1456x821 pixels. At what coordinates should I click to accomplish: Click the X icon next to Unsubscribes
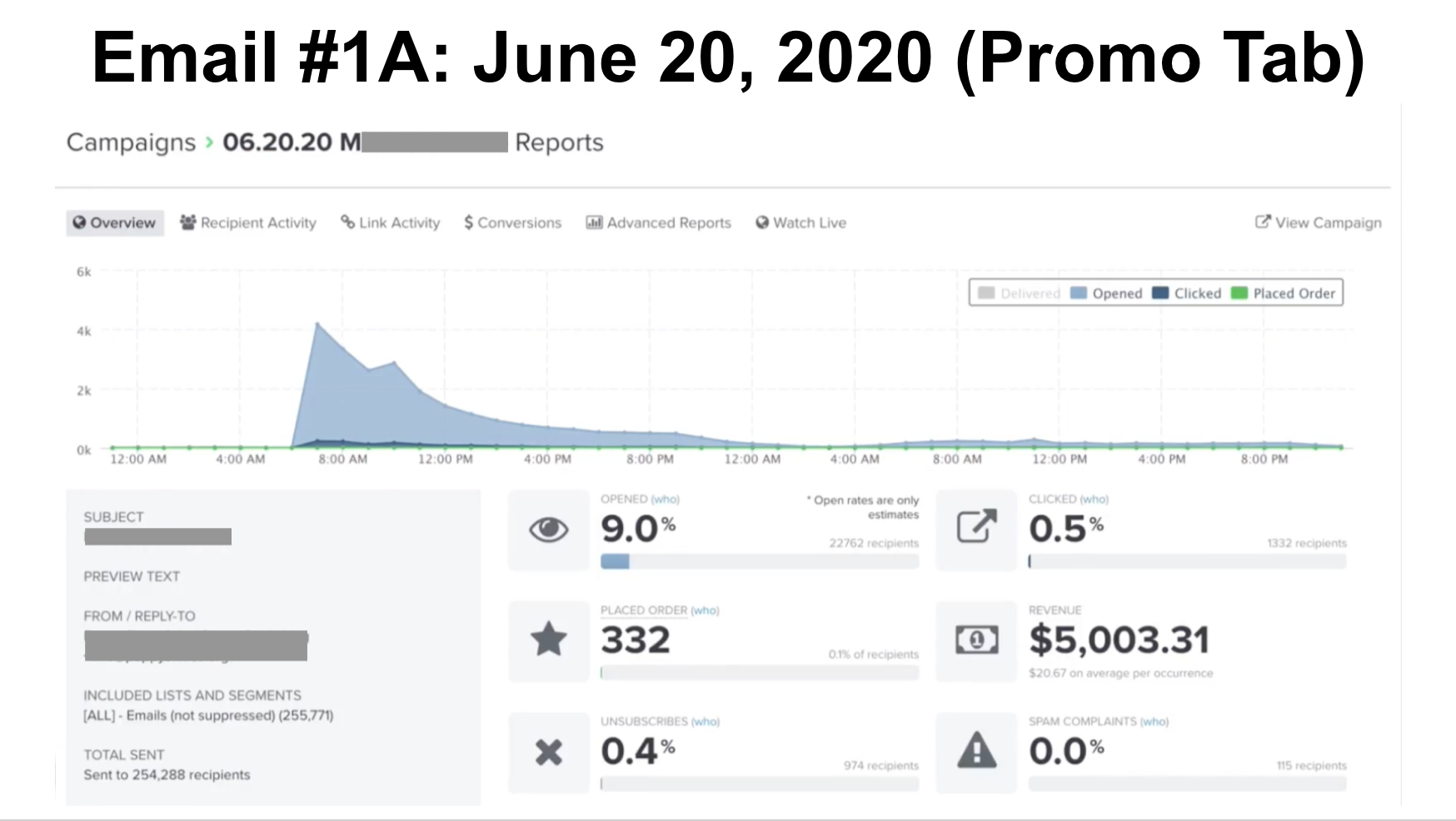tap(548, 750)
